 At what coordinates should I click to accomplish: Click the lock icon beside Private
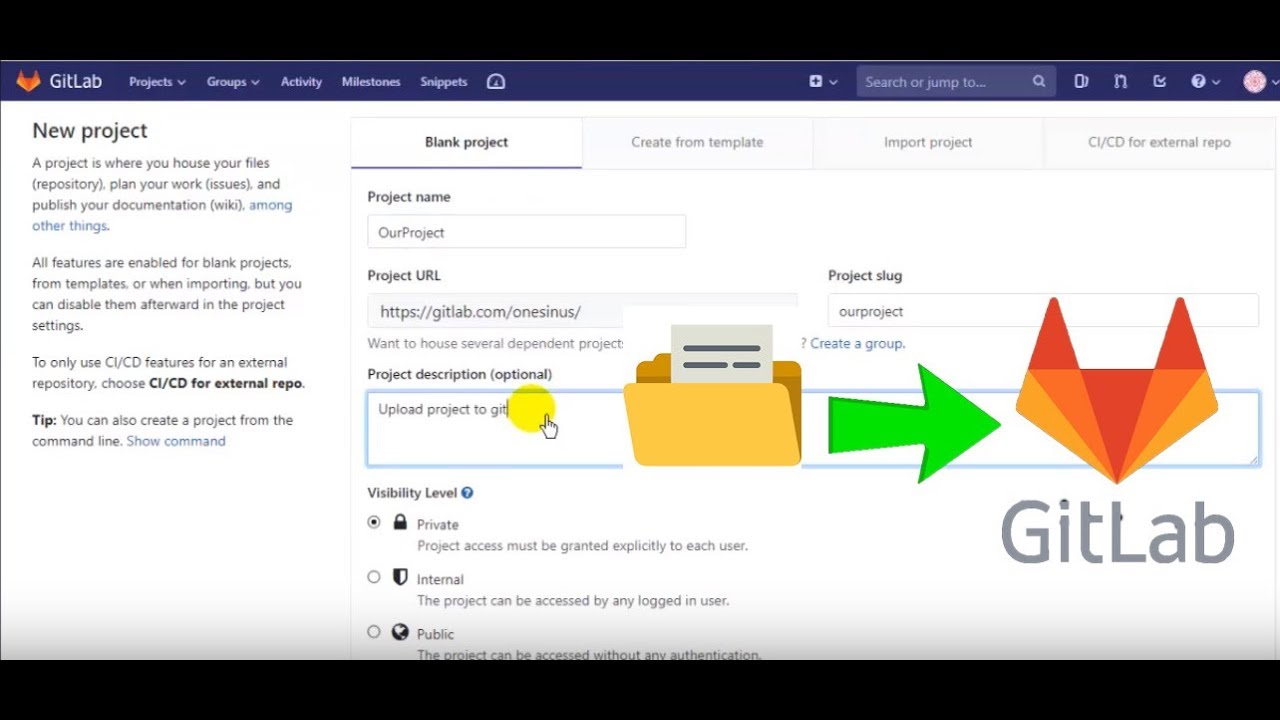tap(400, 522)
